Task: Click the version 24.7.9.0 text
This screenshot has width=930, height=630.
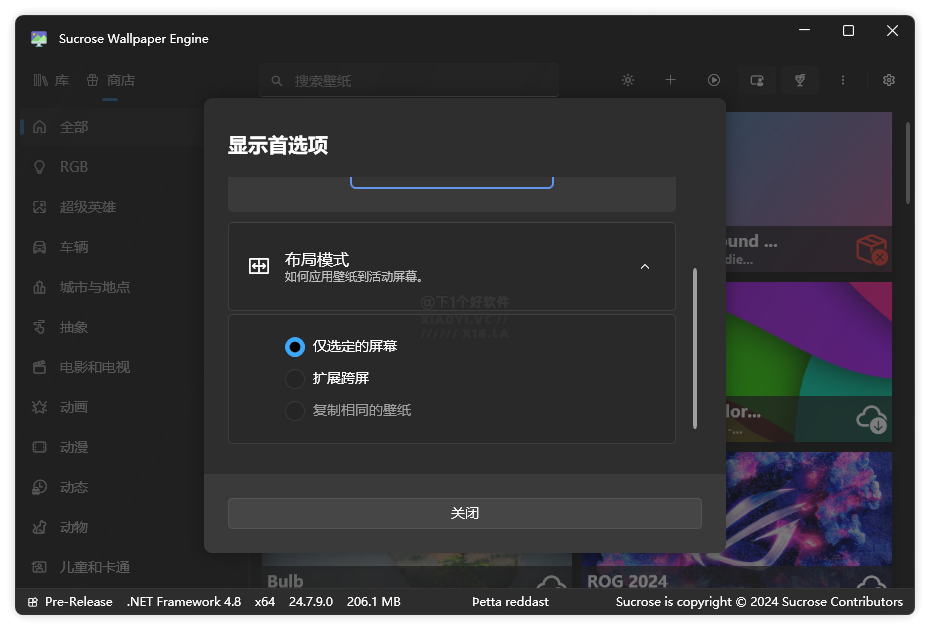Action: 311,602
